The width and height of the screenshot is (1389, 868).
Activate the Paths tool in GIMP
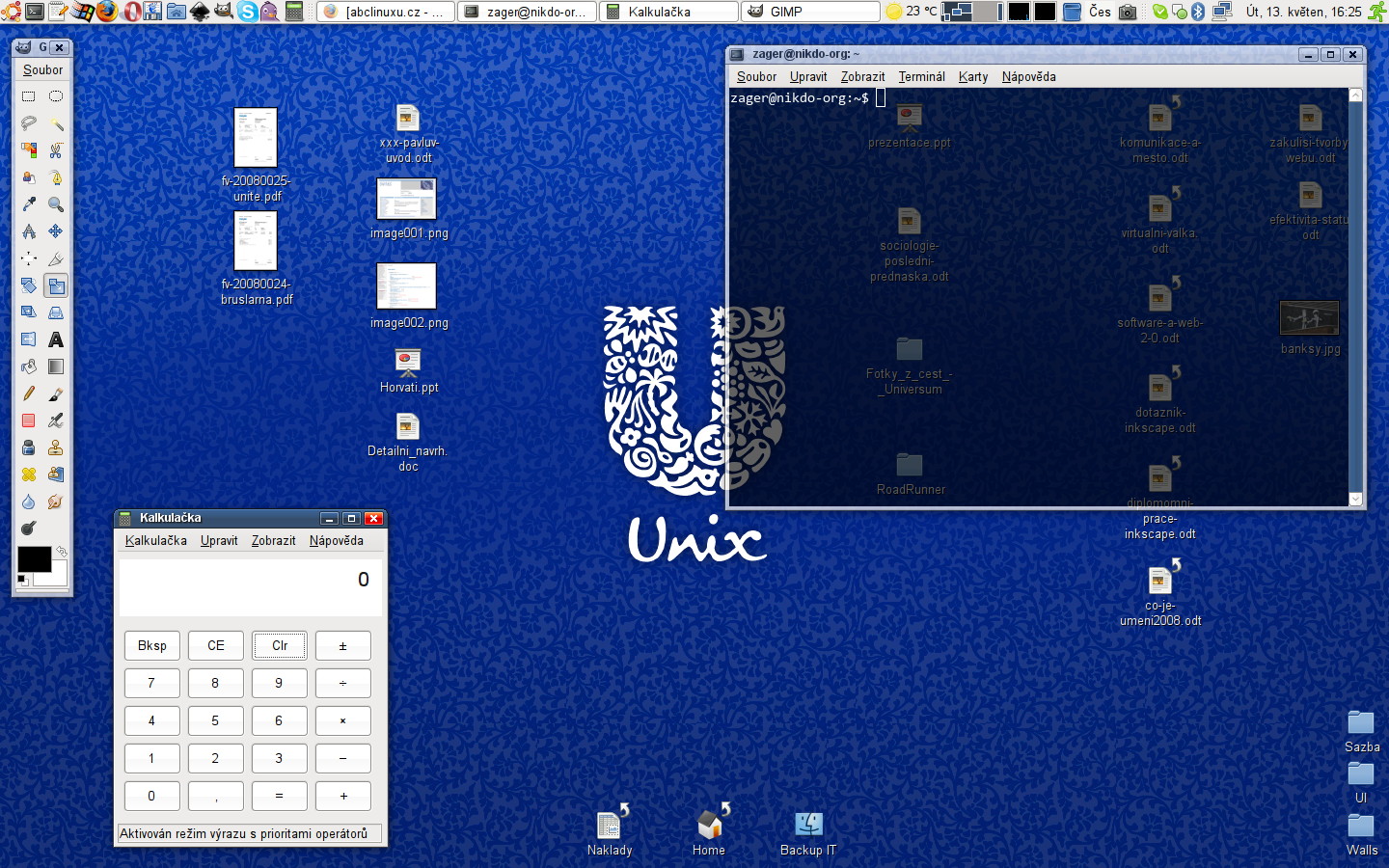point(56,177)
